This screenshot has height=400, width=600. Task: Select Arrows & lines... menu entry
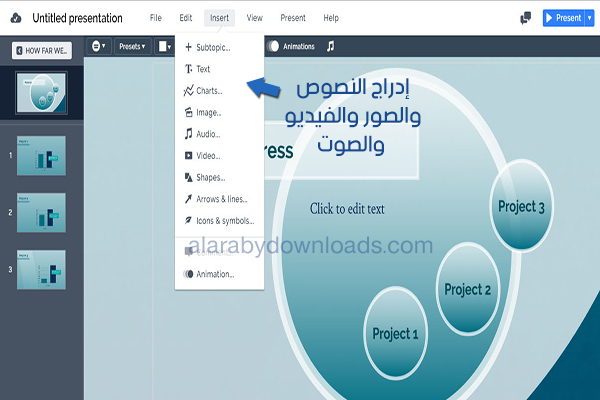[219, 199]
